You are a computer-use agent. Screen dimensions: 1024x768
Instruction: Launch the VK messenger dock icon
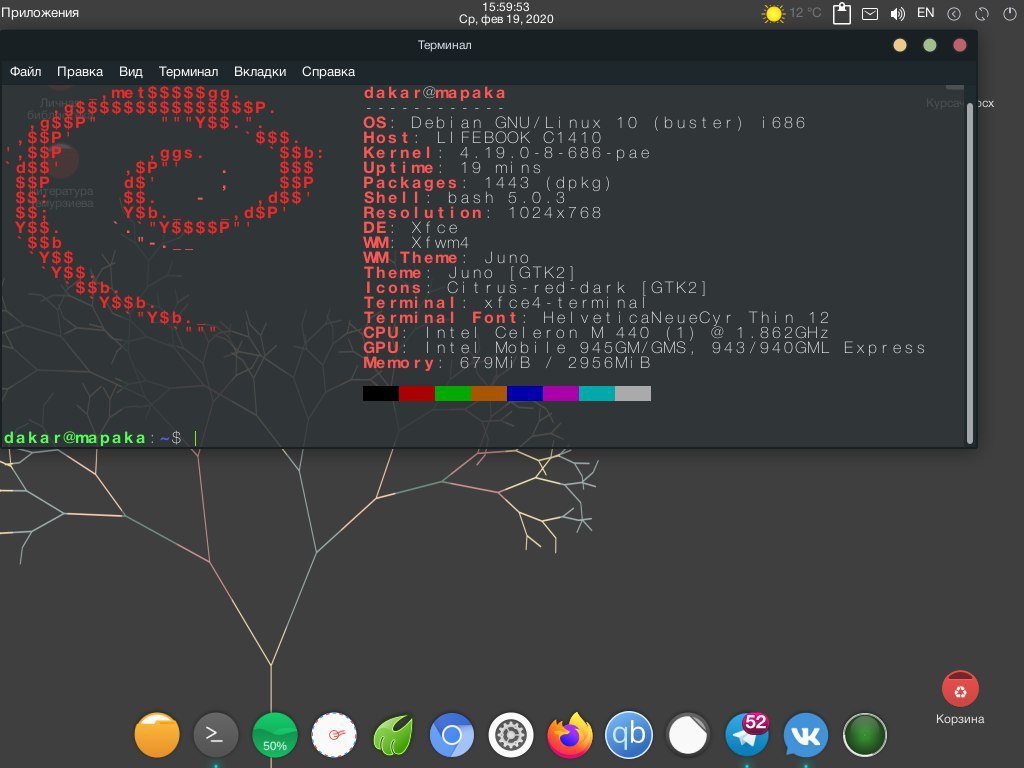[x=806, y=735]
